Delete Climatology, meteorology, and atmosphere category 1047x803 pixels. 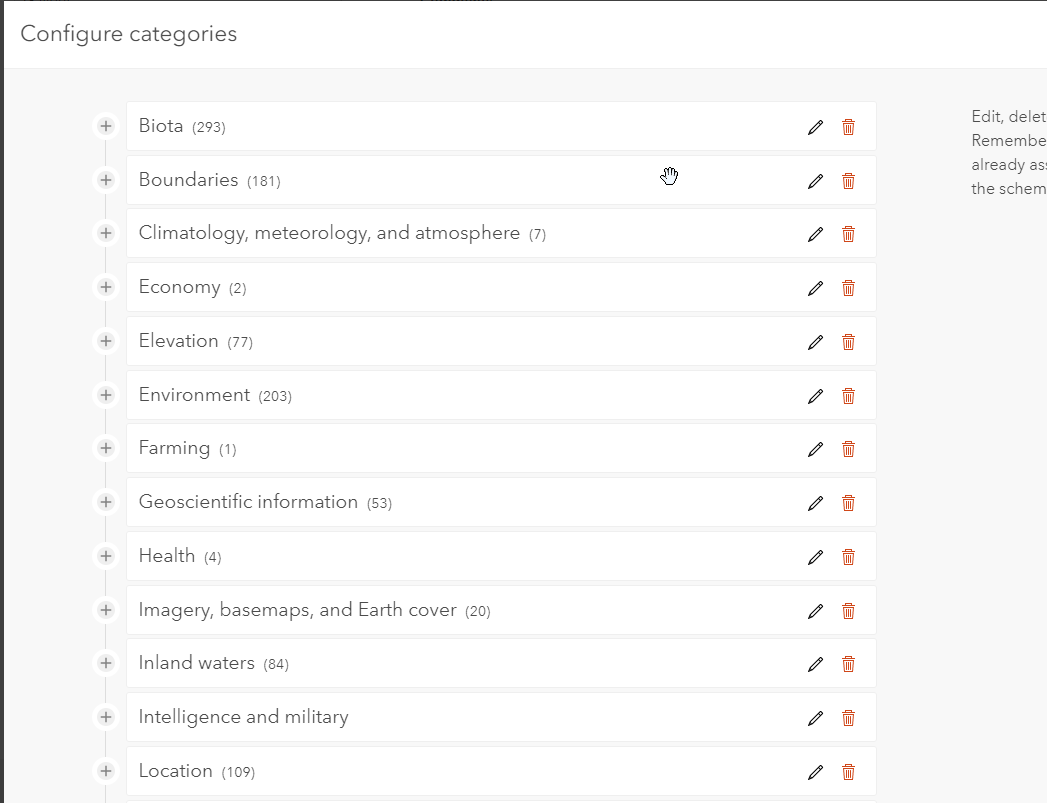[x=848, y=234]
